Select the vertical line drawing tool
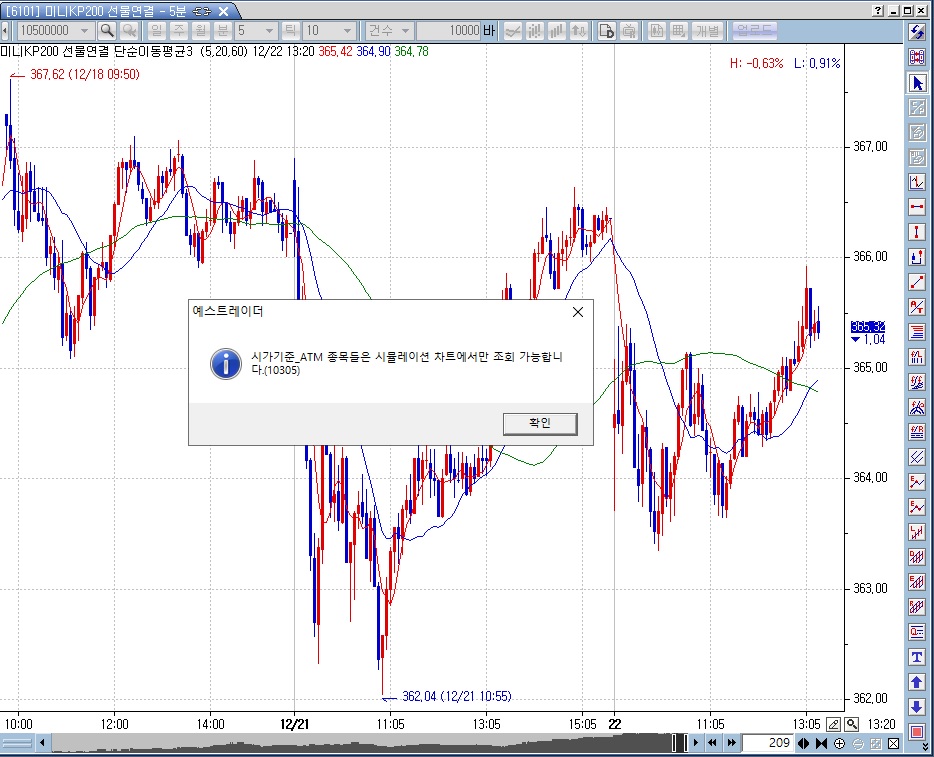 pyautogui.click(x=917, y=232)
